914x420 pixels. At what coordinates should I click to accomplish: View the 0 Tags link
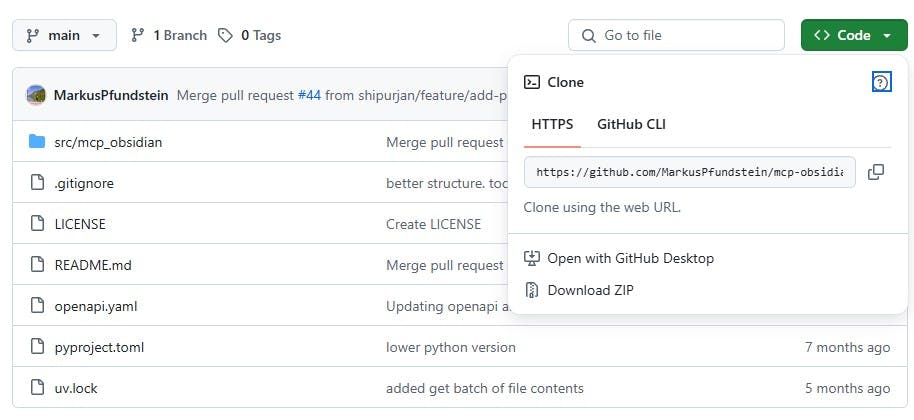(261, 36)
